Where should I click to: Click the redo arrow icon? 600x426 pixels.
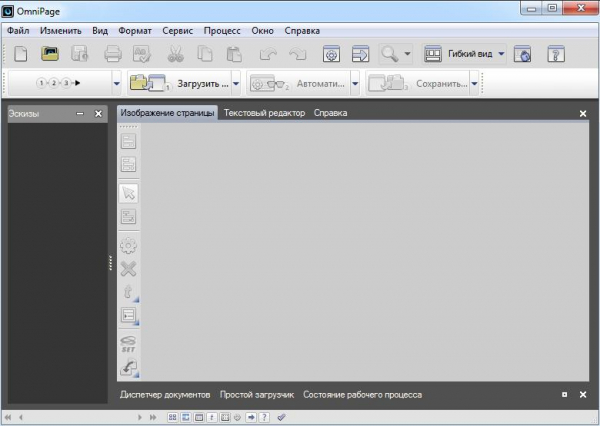[298, 54]
